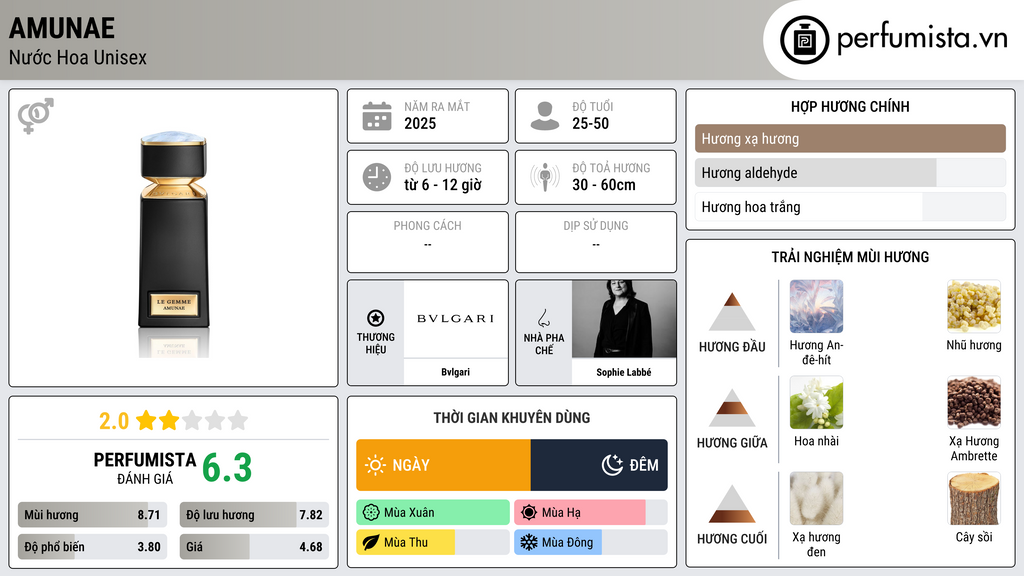Open the Cây sồi note image
1024x576 pixels.
pos(974,498)
